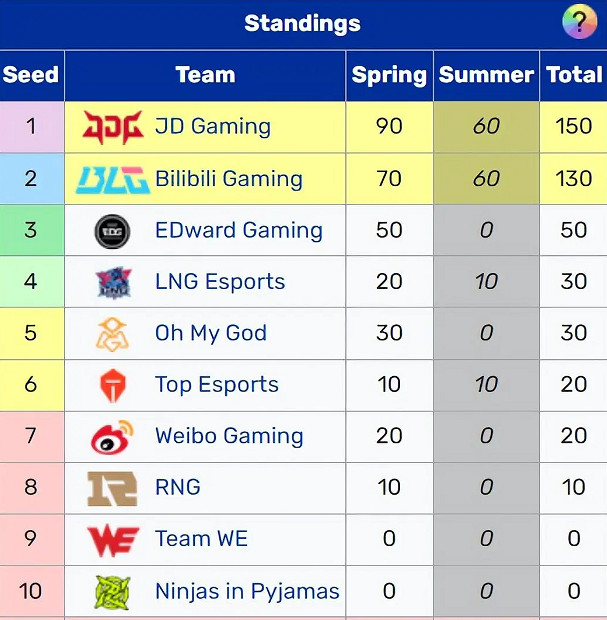Screen dimensions: 607x620
Task: Click the Ninjas in Pyjamas logo
Action: click(112, 592)
